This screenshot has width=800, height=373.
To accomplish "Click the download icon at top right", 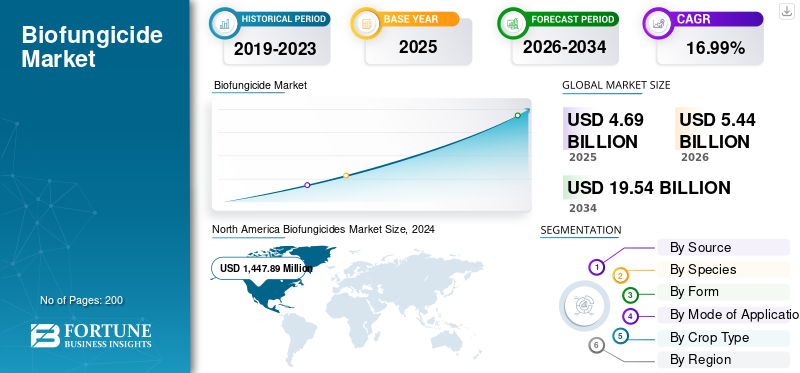I will (787, 11).
